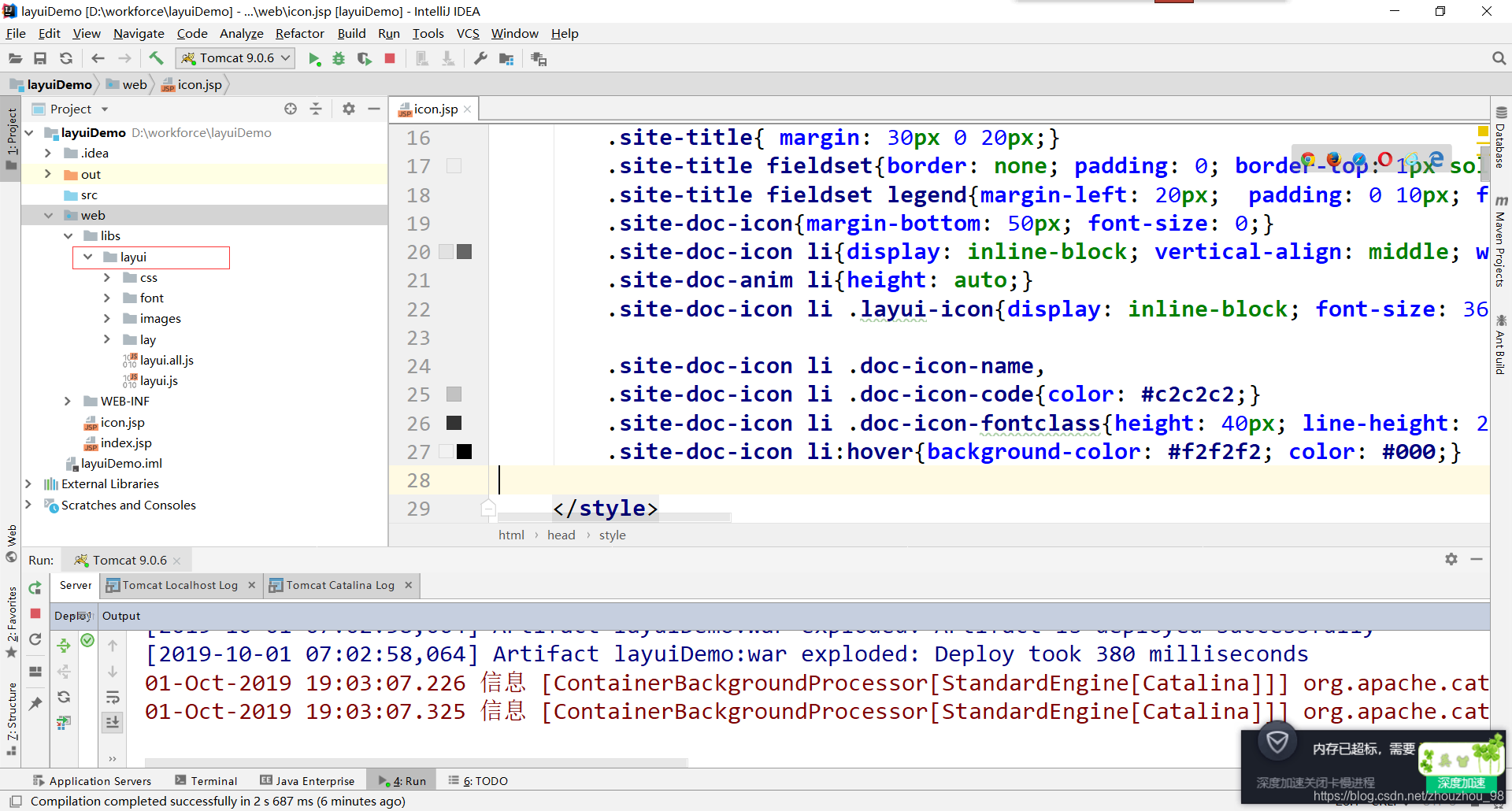Open the Refactor menu
1512x811 pixels.
pos(299,33)
